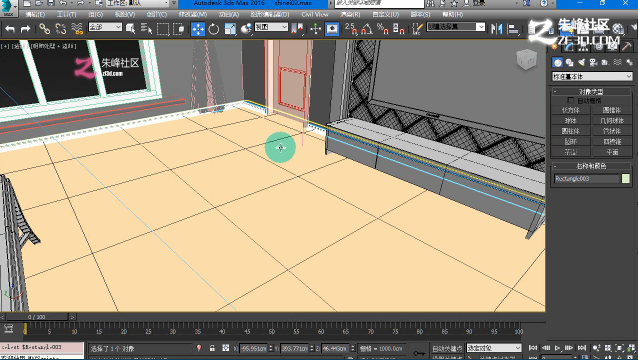Click the Set Key large key icon
Image resolution: width=638 pixels, height=360 pixels.
[419, 352]
